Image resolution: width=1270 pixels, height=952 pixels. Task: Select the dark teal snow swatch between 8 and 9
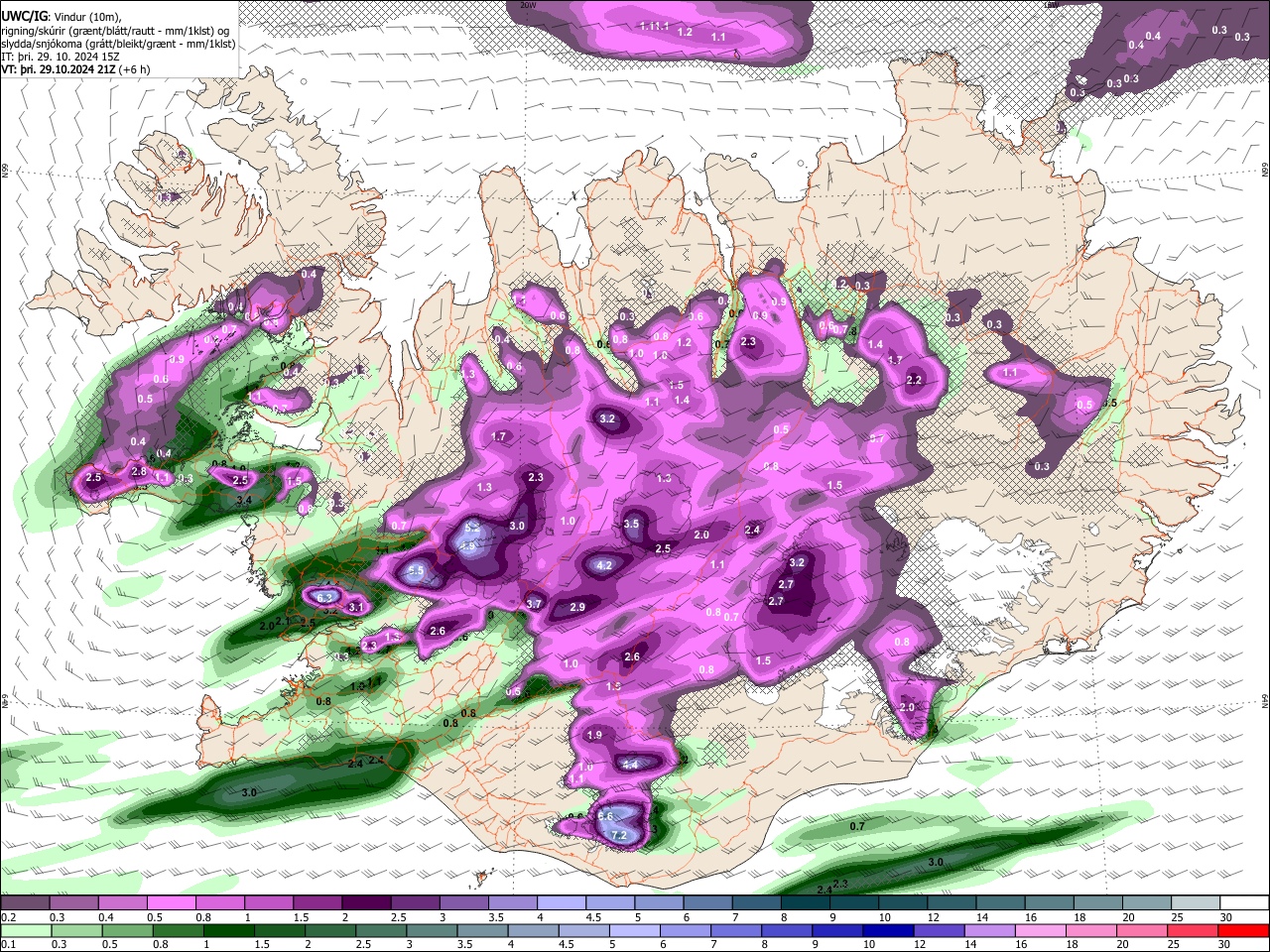(805, 903)
